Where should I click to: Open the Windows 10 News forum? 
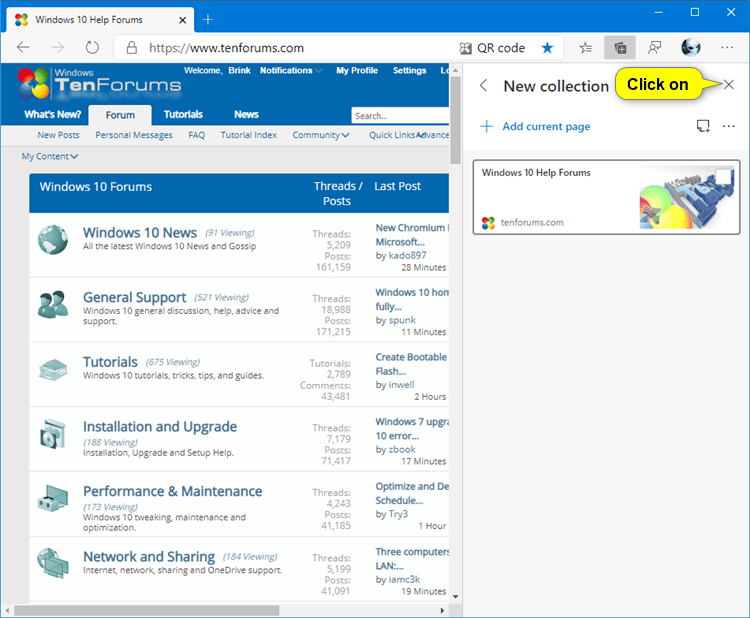coord(140,232)
